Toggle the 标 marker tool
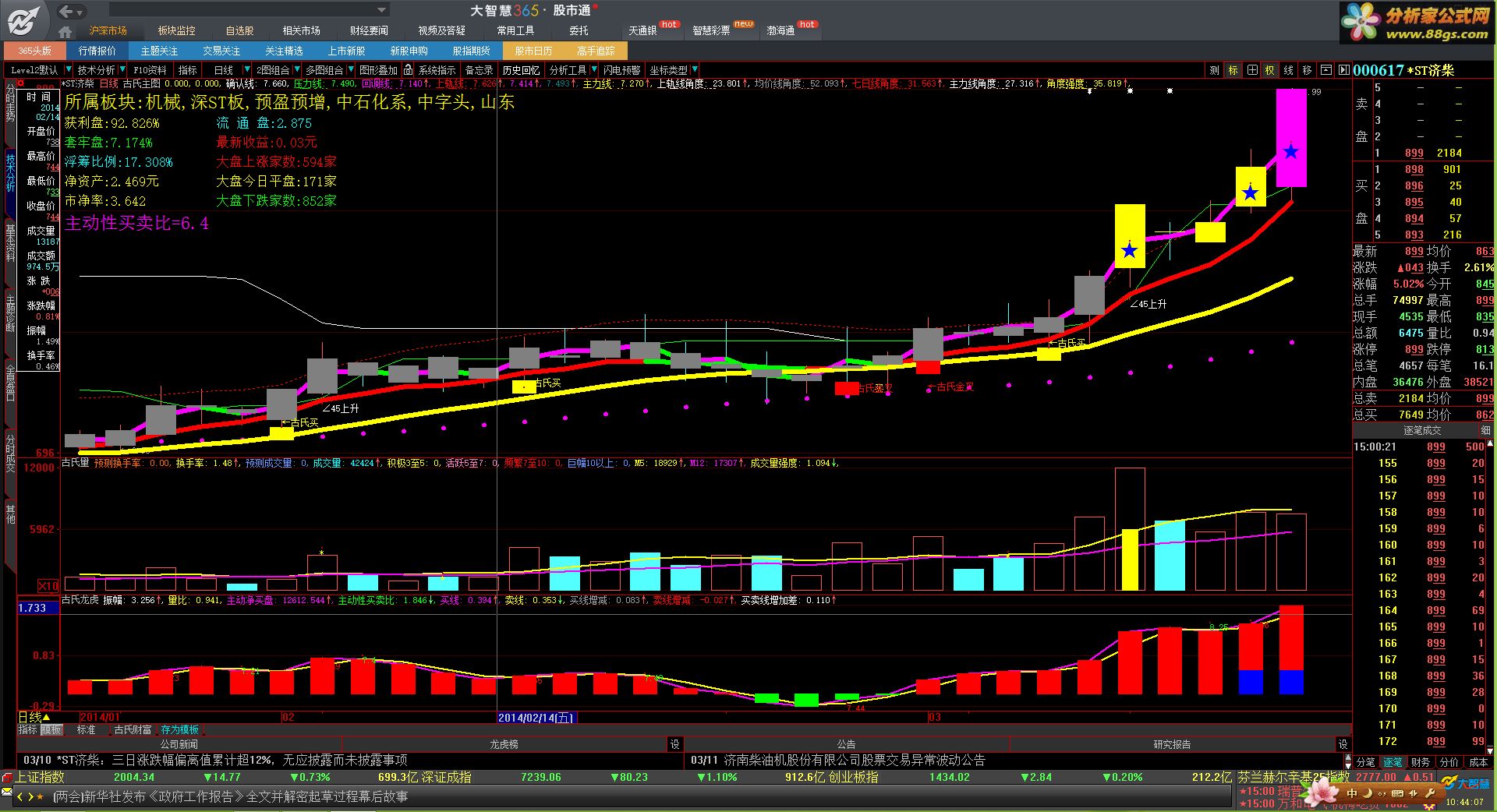The width and height of the screenshot is (1497, 812). coord(1233,70)
